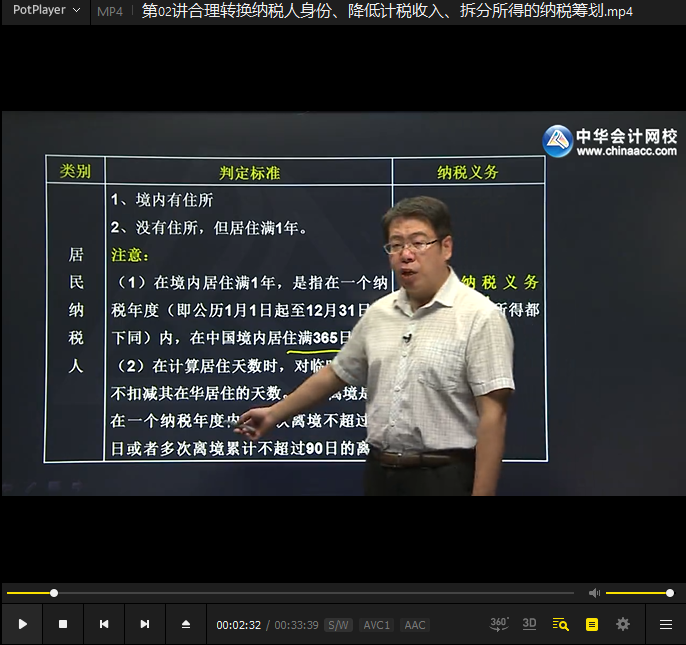Image resolution: width=686 pixels, height=645 pixels.
Task: Jump to the previous file
Action: tap(104, 624)
